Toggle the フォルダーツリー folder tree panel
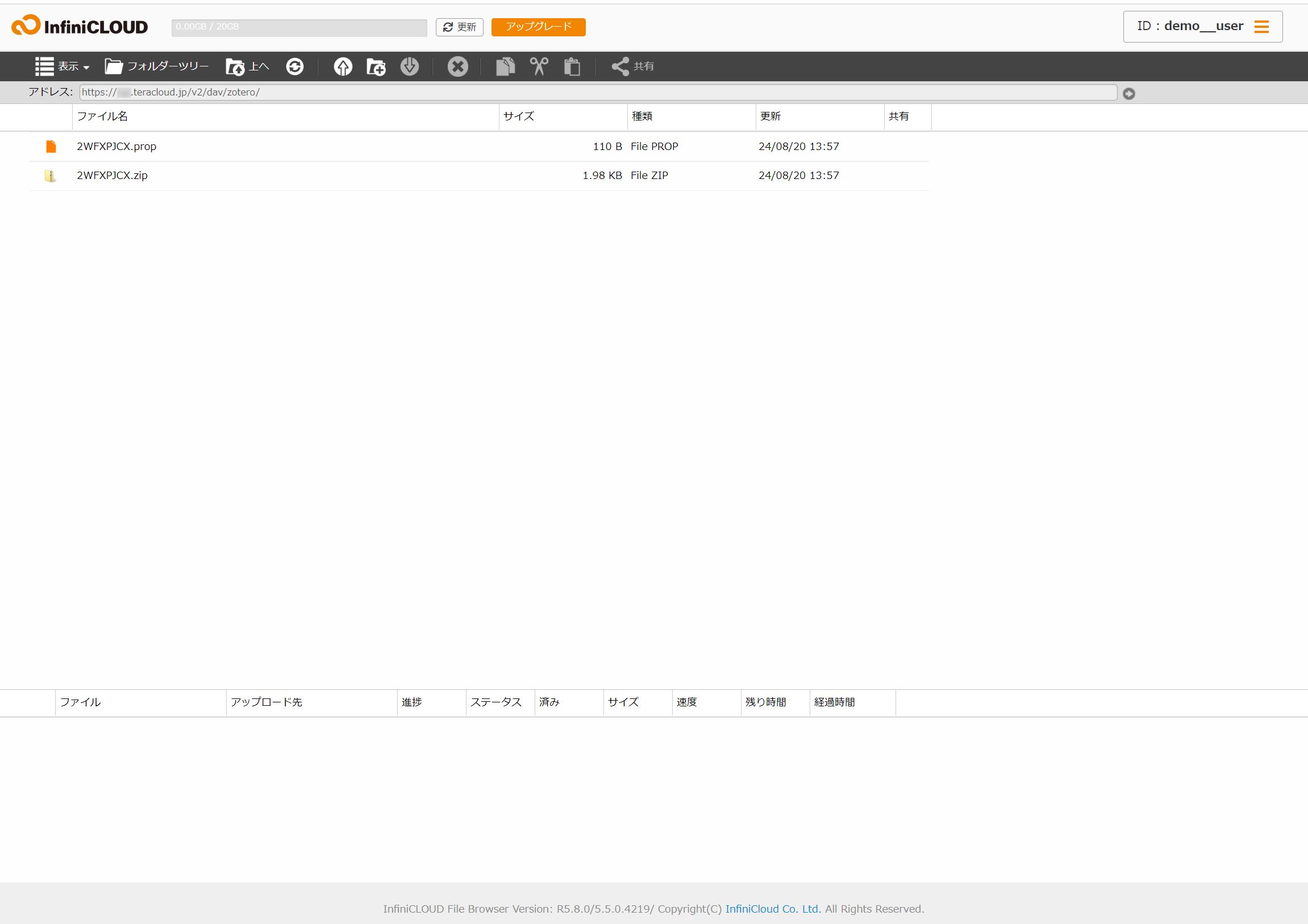1308x924 pixels. pos(157,66)
